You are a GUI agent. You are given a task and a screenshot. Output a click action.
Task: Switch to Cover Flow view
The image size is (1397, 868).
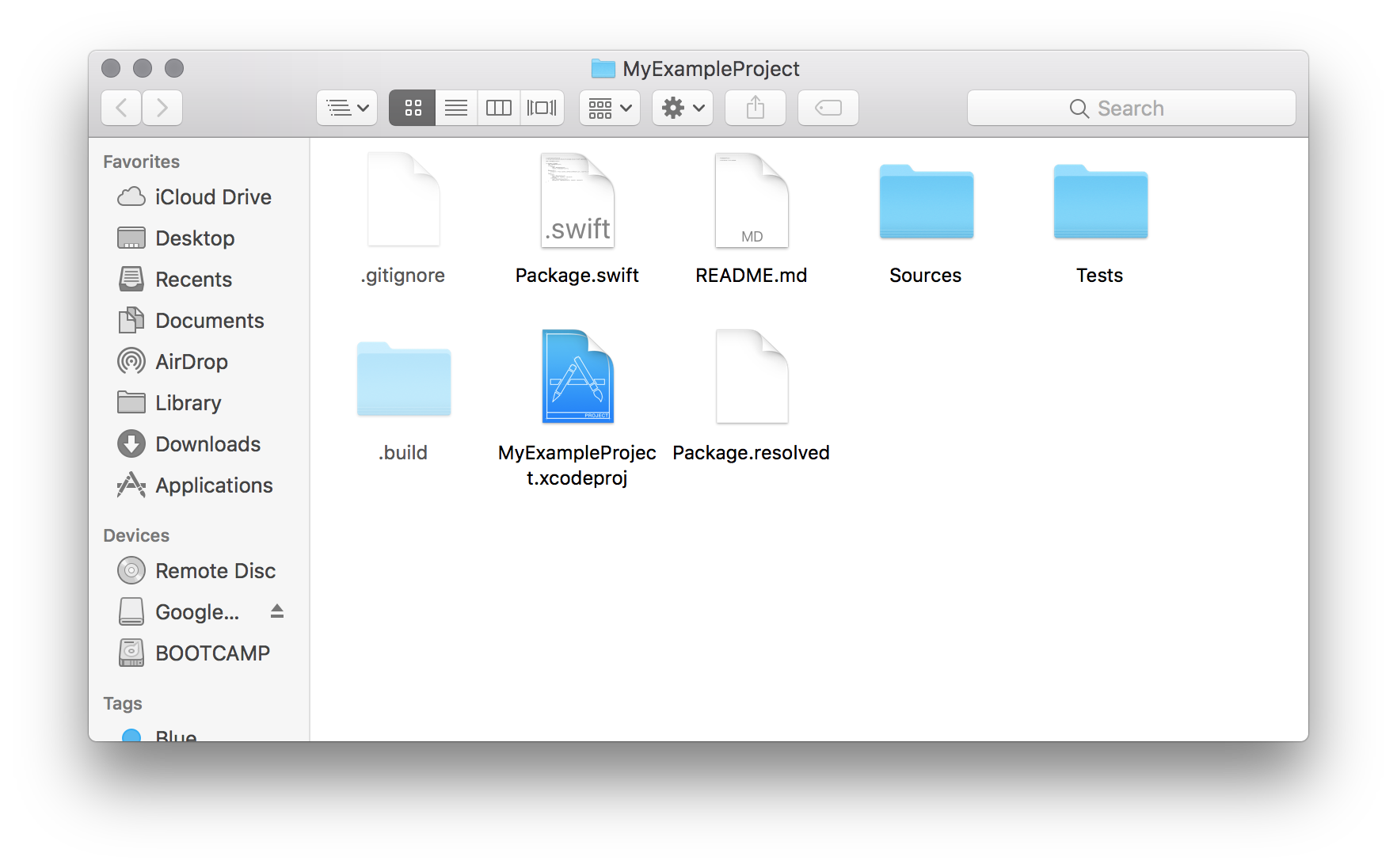pyautogui.click(x=542, y=108)
